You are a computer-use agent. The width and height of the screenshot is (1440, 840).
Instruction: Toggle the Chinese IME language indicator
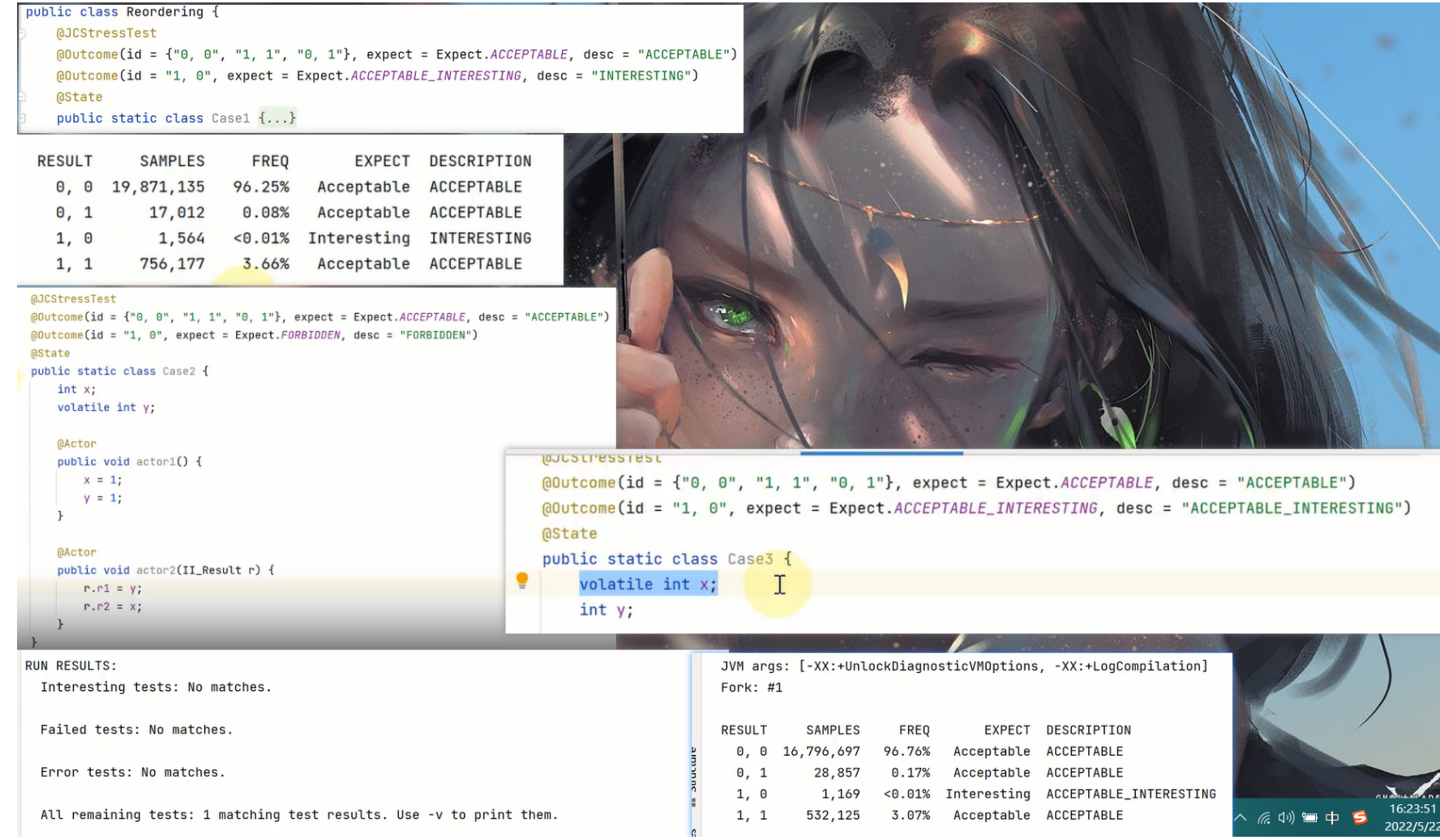[1332, 817]
